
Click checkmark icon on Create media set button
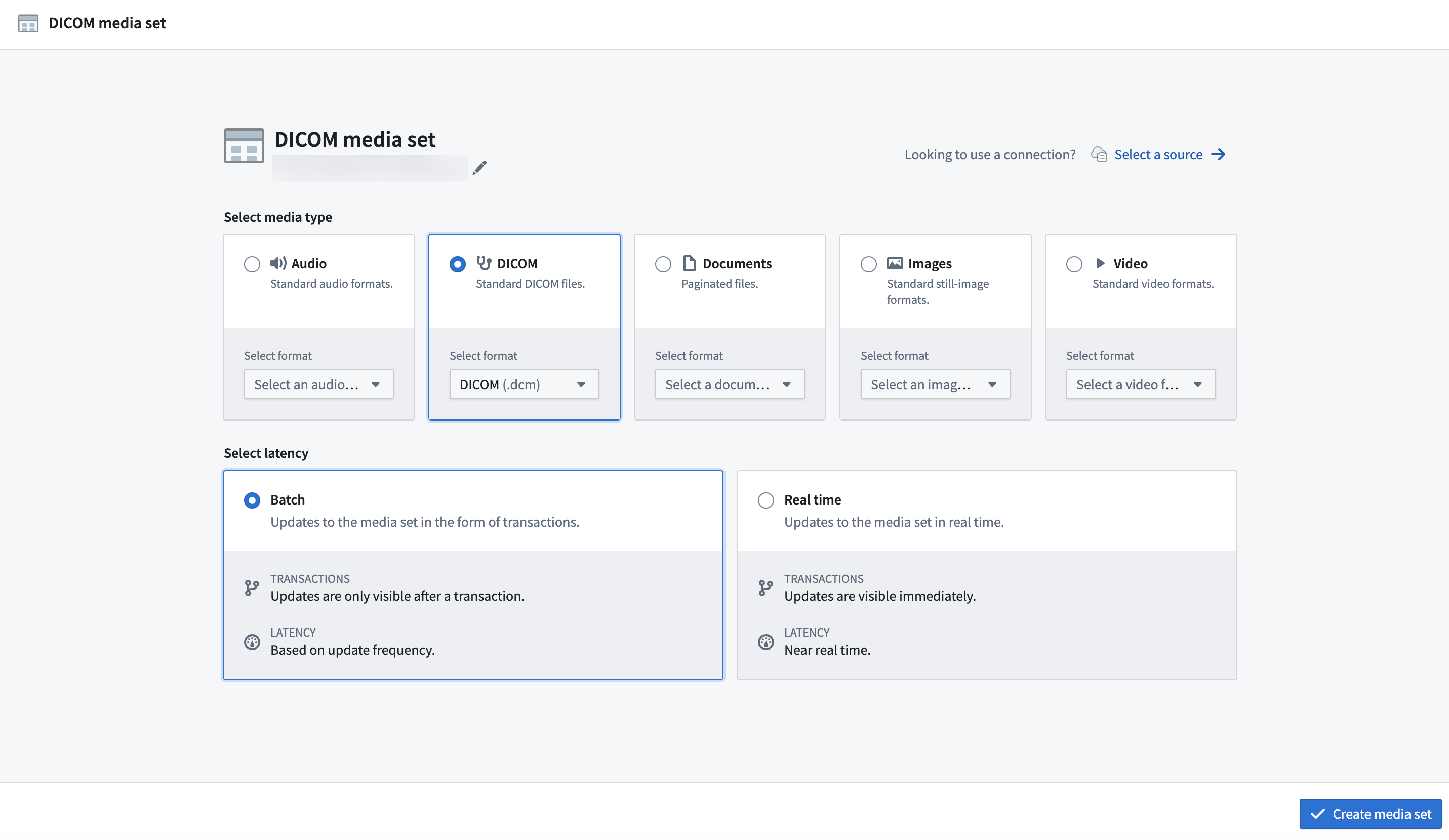coord(1317,814)
